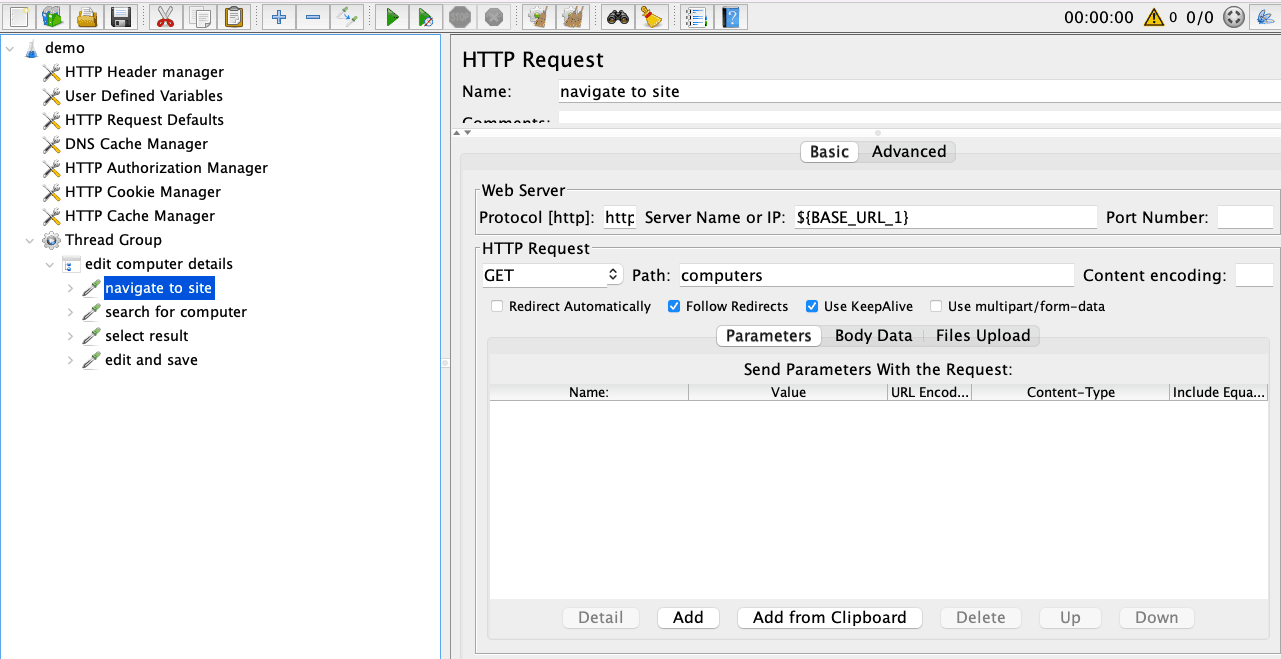This screenshot has height=659, width=1281.
Task: Collapse all tree nodes with minus icon
Action: pyautogui.click(x=312, y=16)
